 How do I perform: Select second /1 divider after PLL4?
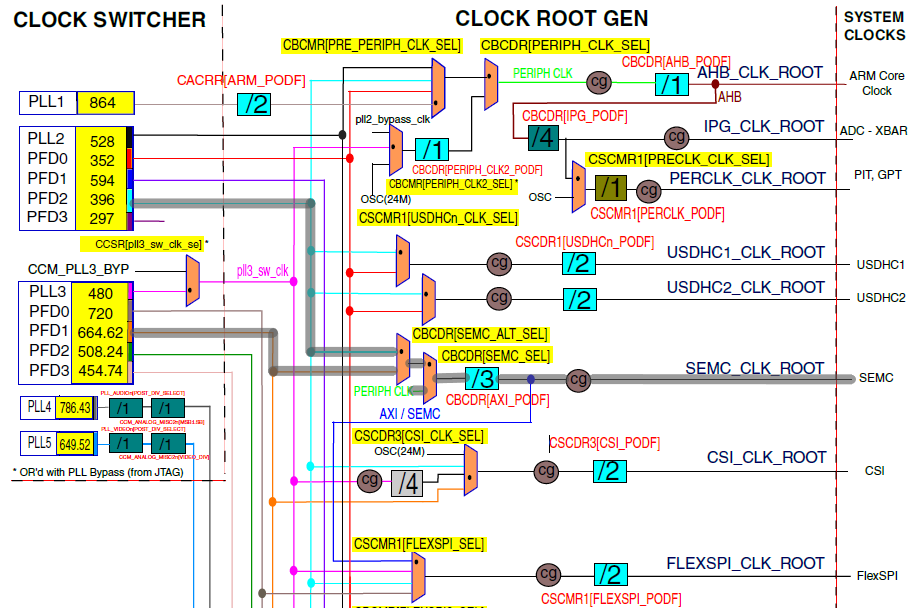coord(168,408)
